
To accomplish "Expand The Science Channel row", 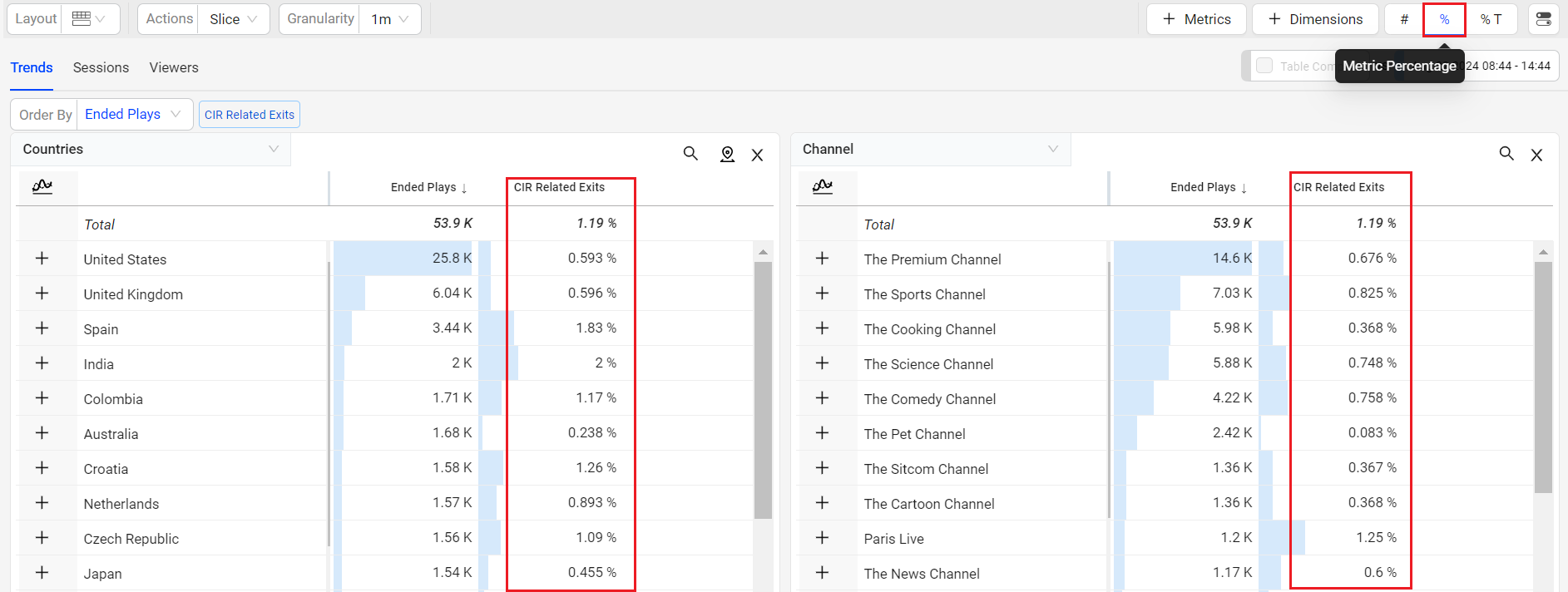I will pos(822,363).
